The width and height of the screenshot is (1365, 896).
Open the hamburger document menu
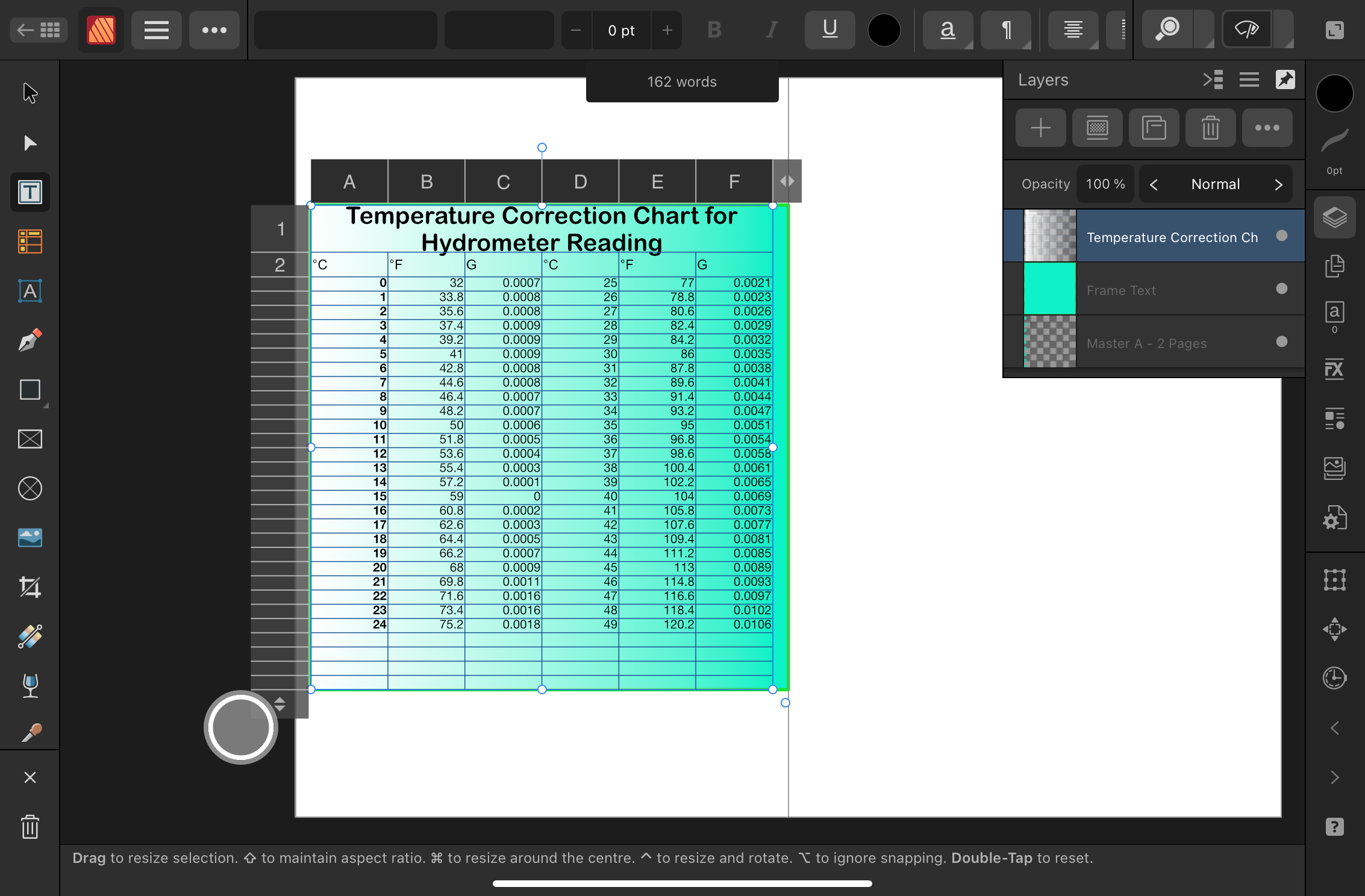(156, 30)
